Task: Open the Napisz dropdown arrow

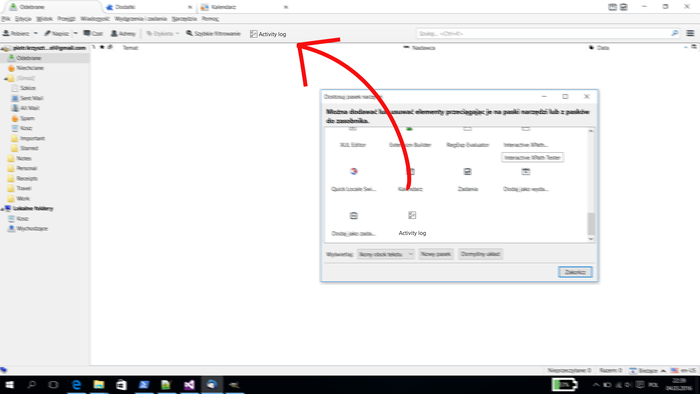Action: [75, 33]
